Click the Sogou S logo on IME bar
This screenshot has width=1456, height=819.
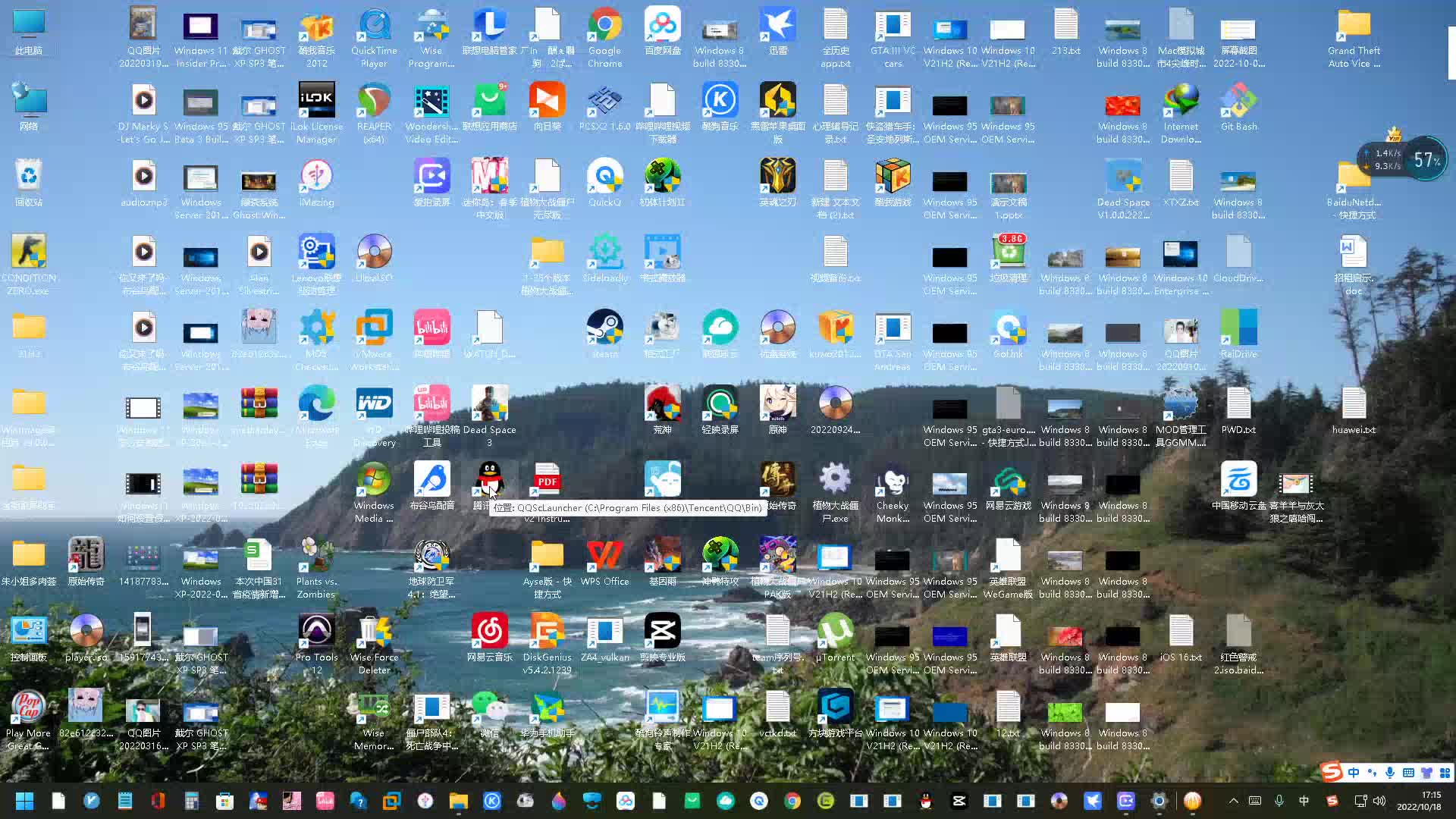click(x=1332, y=772)
